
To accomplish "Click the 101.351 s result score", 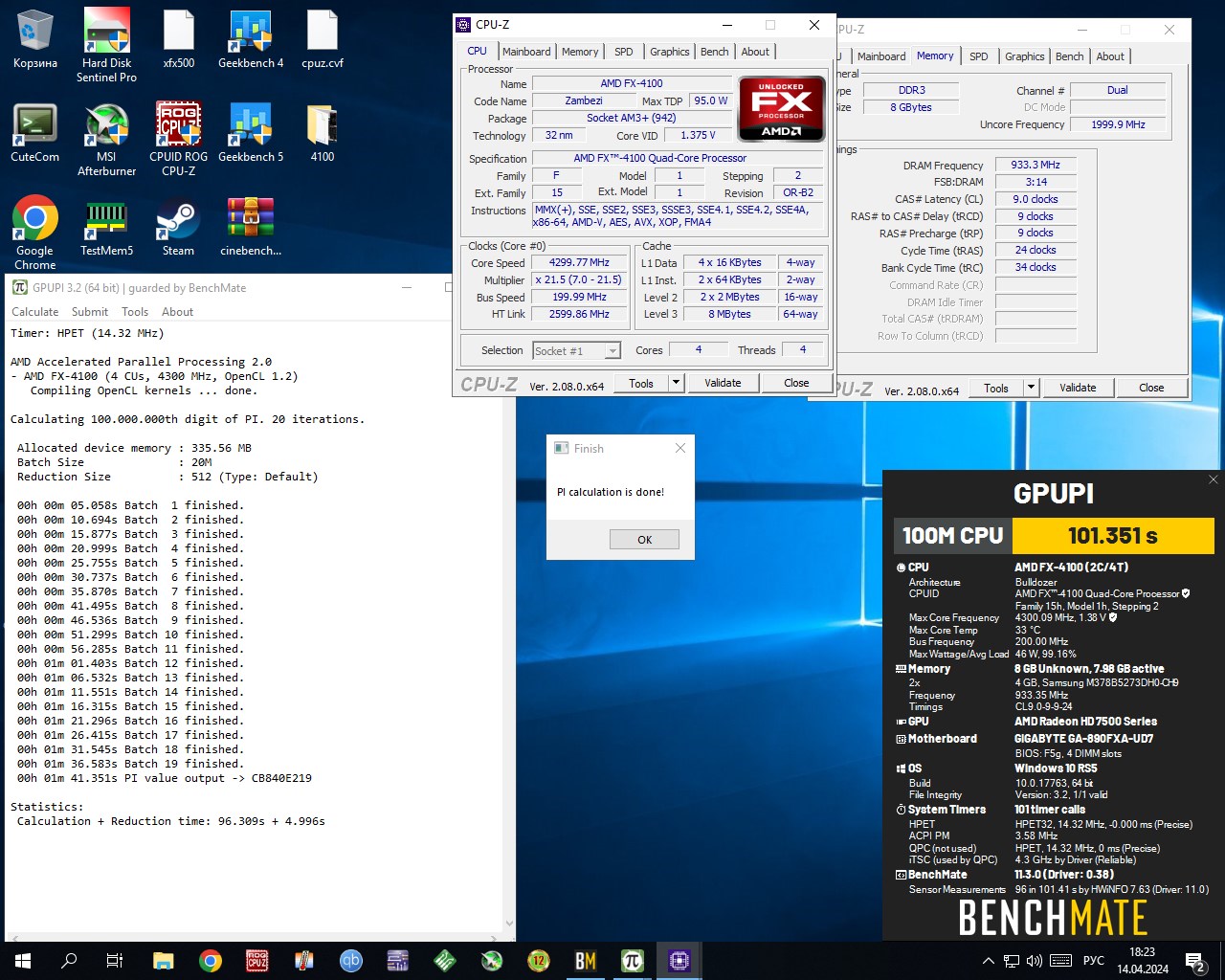I will pyautogui.click(x=1113, y=536).
